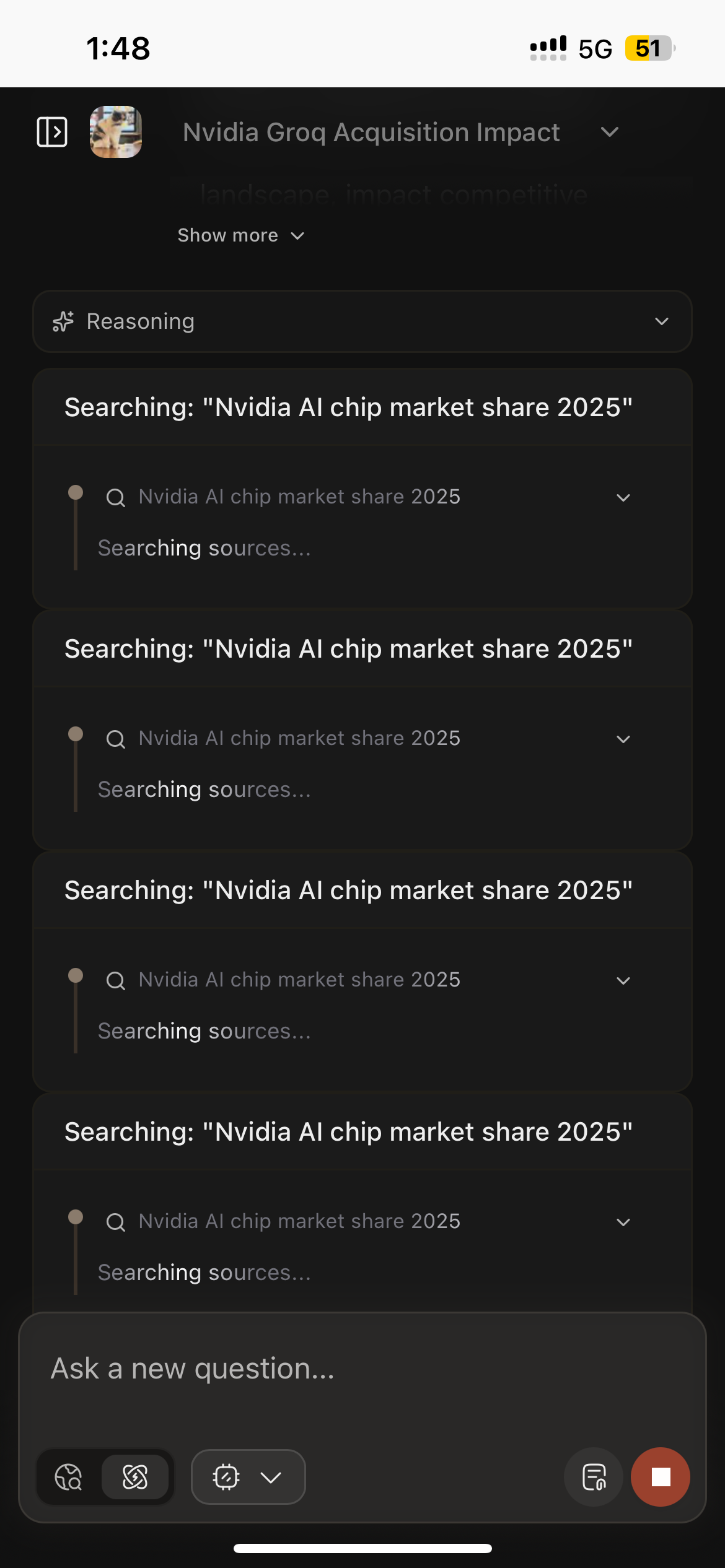Click the Show more link
The image size is (725, 1568).
[x=240, y=235]
